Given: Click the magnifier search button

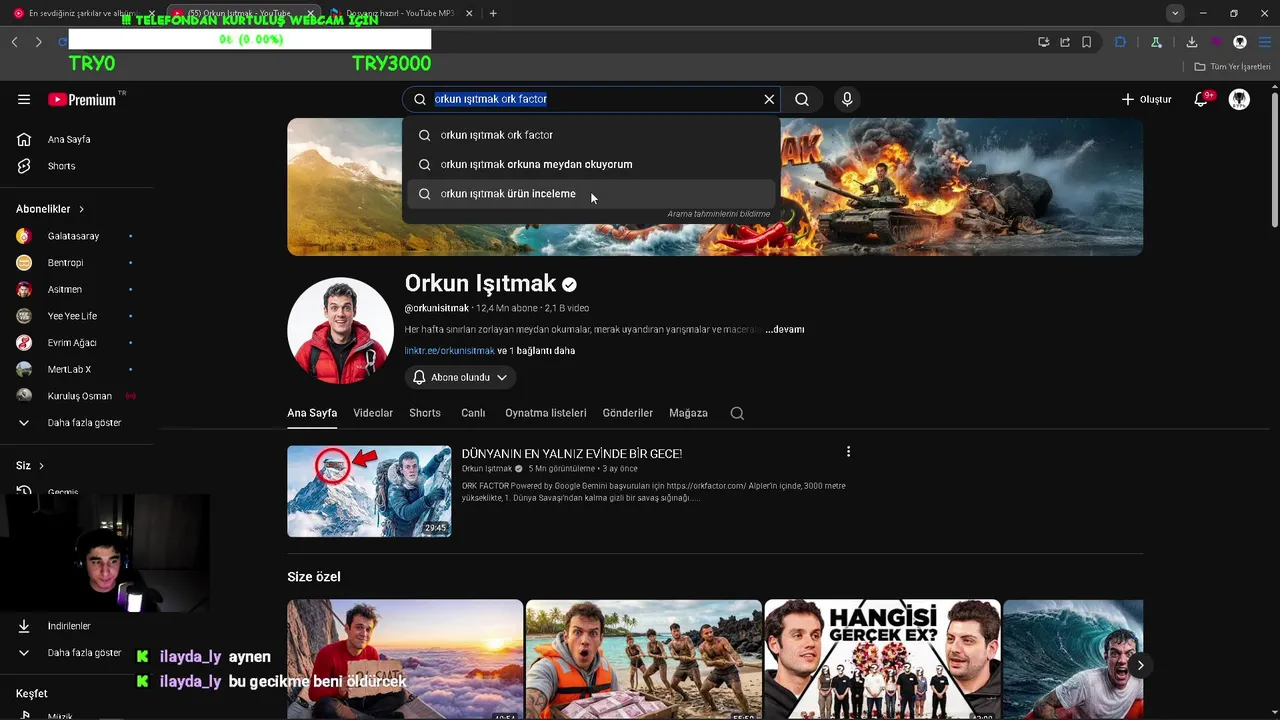Looking at the screenshot, I should [802, 99].
